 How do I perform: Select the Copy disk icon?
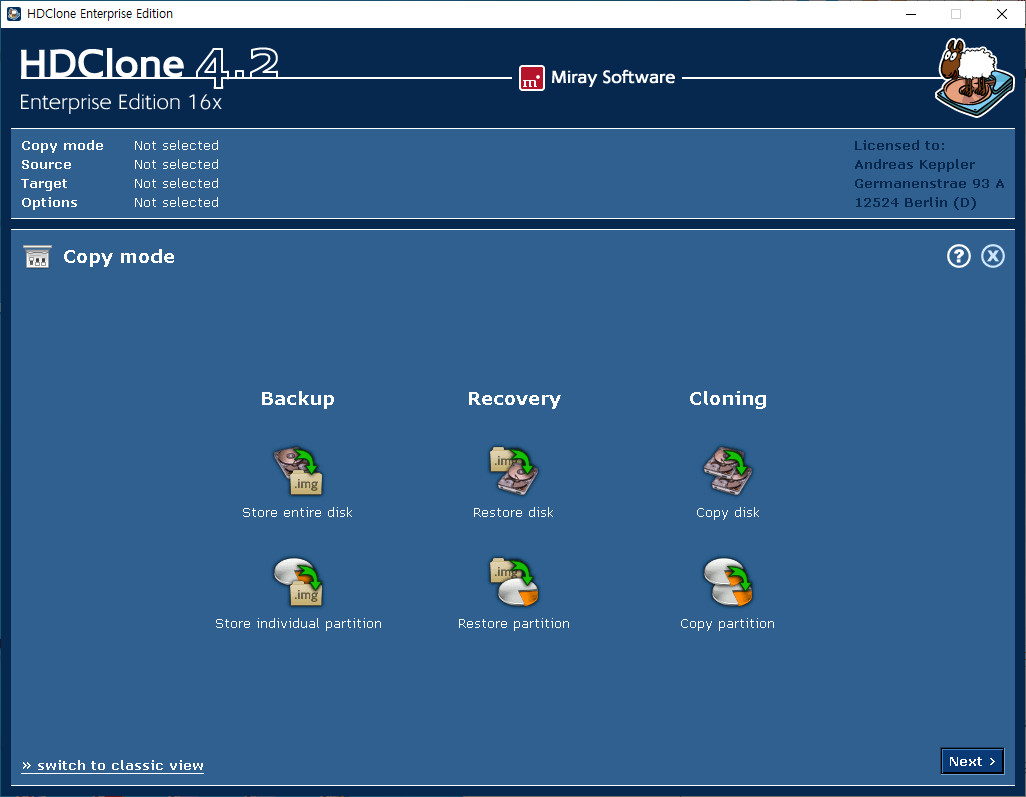click(x=728, y=470)
